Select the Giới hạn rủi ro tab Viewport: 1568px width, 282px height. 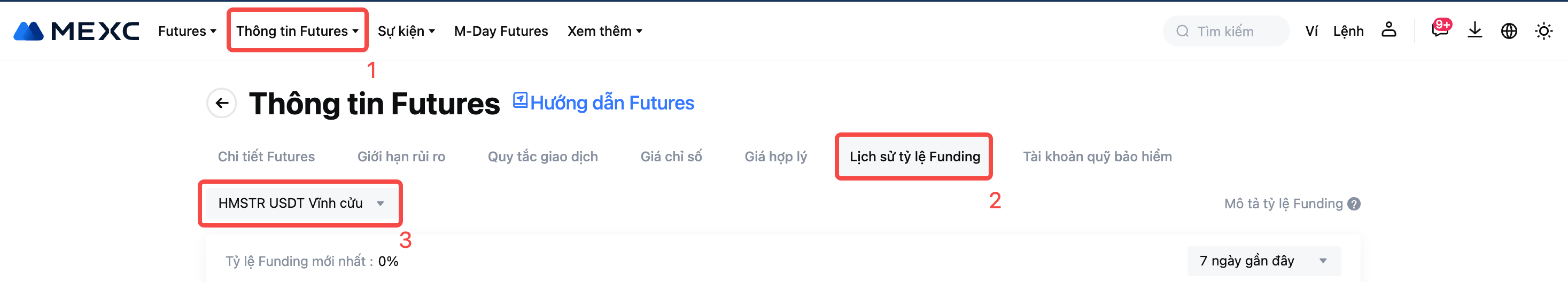[x=401, y=157]
